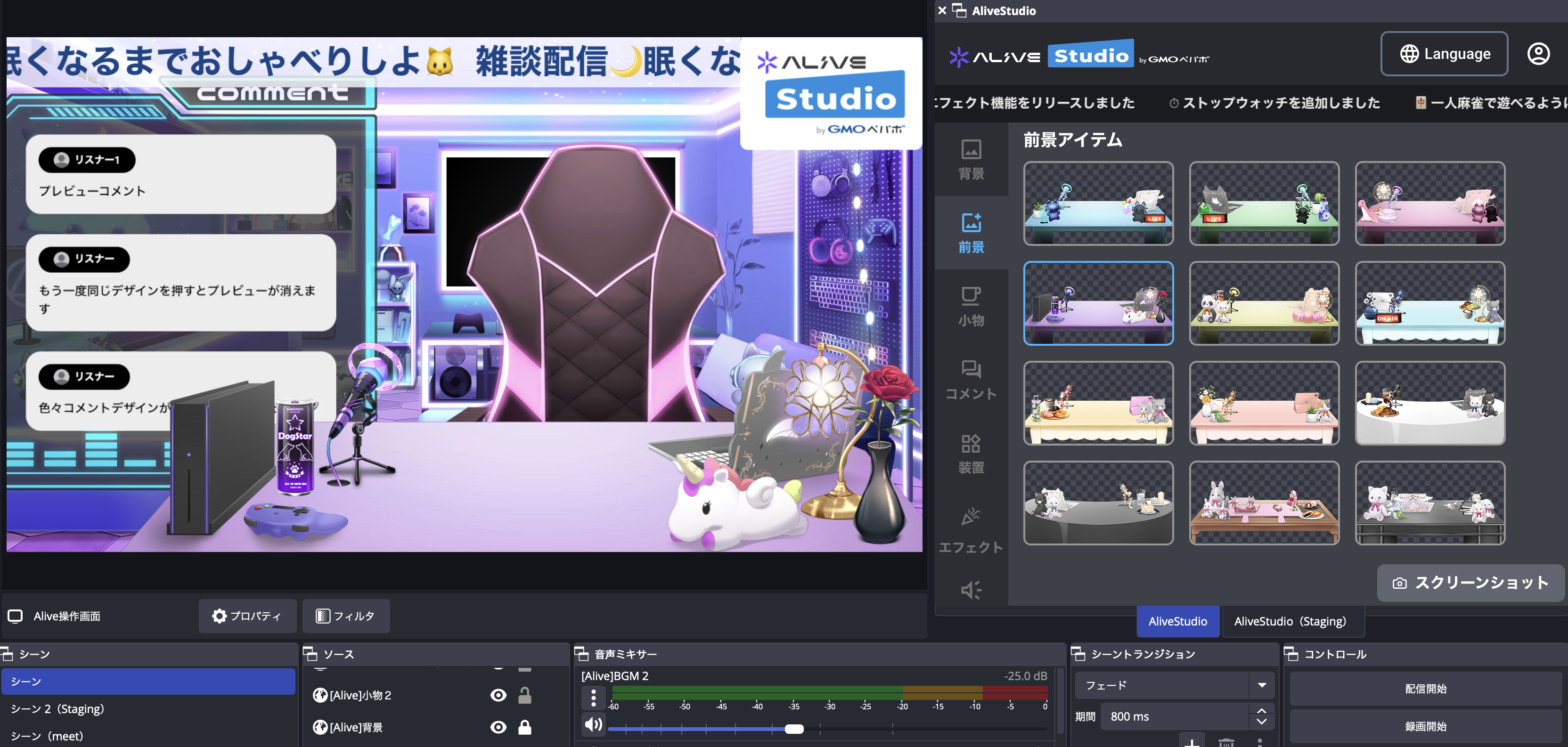This screenshot has width=1568, height=747.
Task: Unlock the [Alive]背景 source
Action: coord(525,727)
